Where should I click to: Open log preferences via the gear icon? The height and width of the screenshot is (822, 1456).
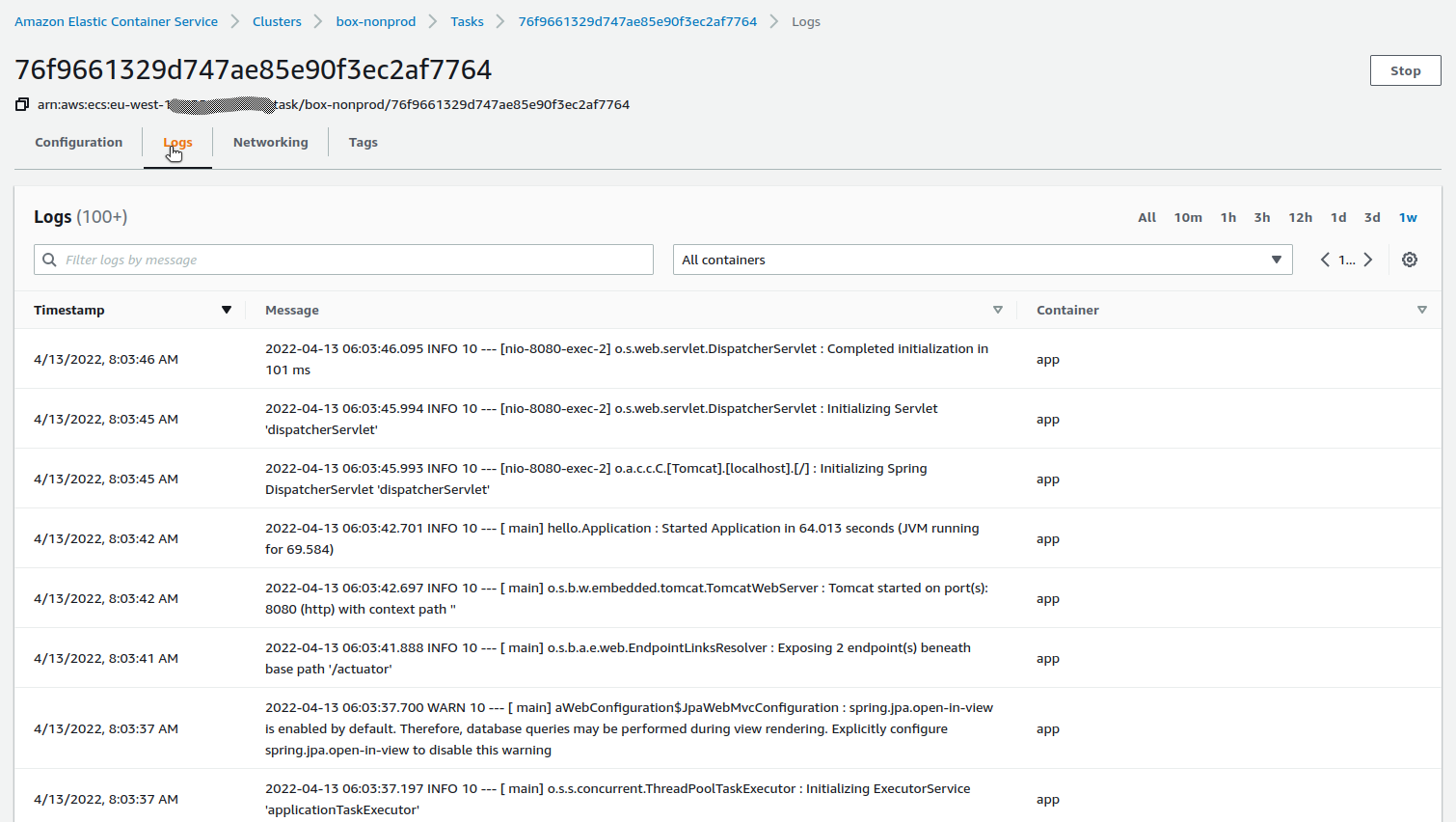click(1409, 259)
